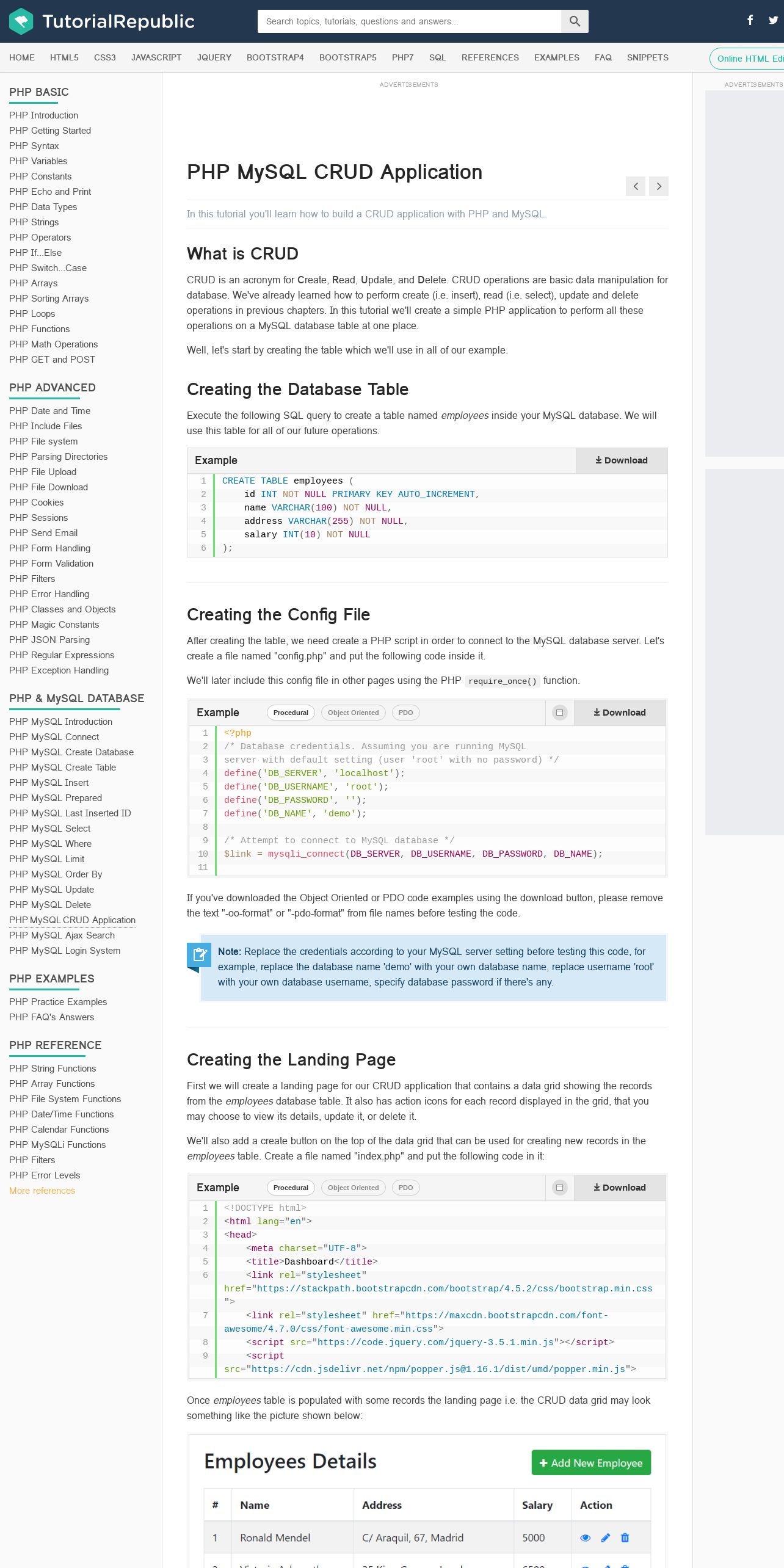Viewport: 784px width, 1568px height.
Task: Open PHP File Upload link
Action: pos(43,472)
